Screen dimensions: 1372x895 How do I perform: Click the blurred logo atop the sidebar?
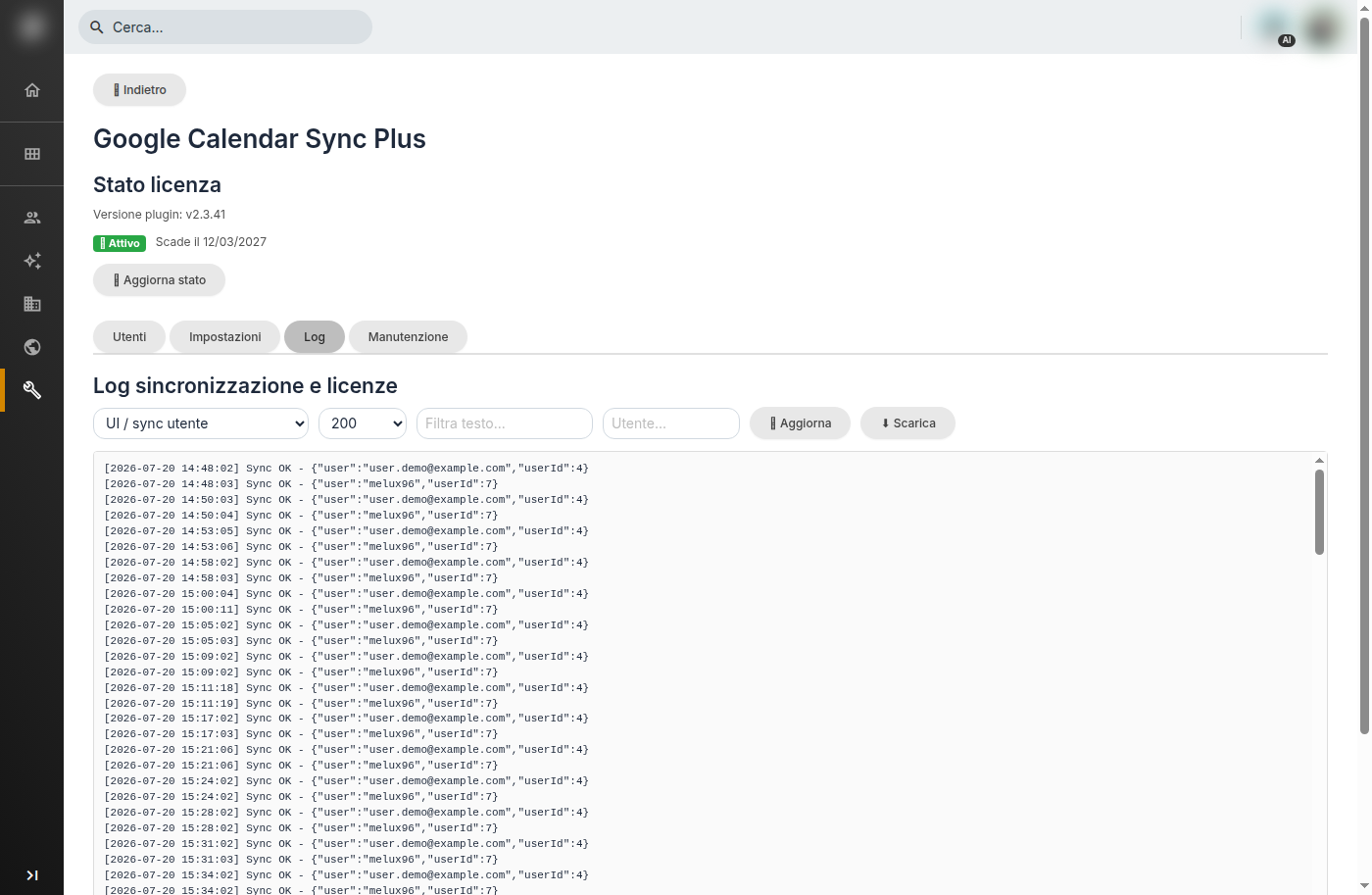(31, 26)
